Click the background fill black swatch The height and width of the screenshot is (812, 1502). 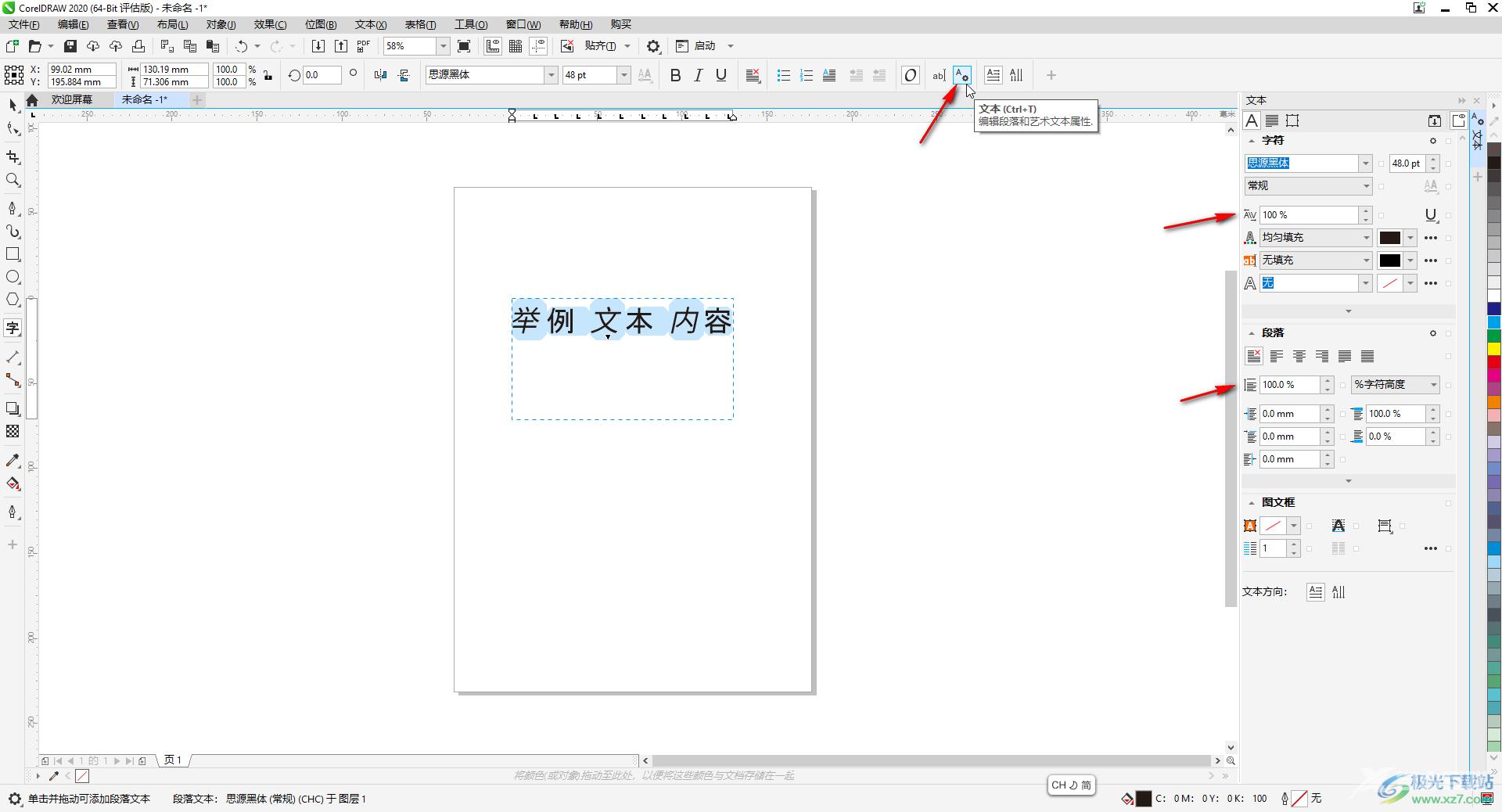tap(1389, 260)
